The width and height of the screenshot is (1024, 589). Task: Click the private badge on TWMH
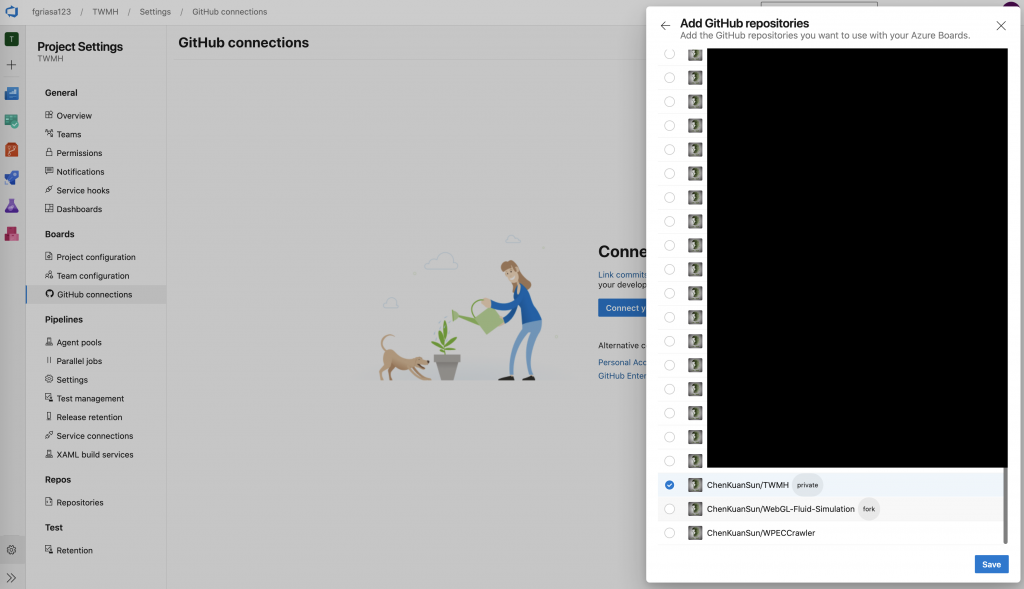click(x=807, y=485)
